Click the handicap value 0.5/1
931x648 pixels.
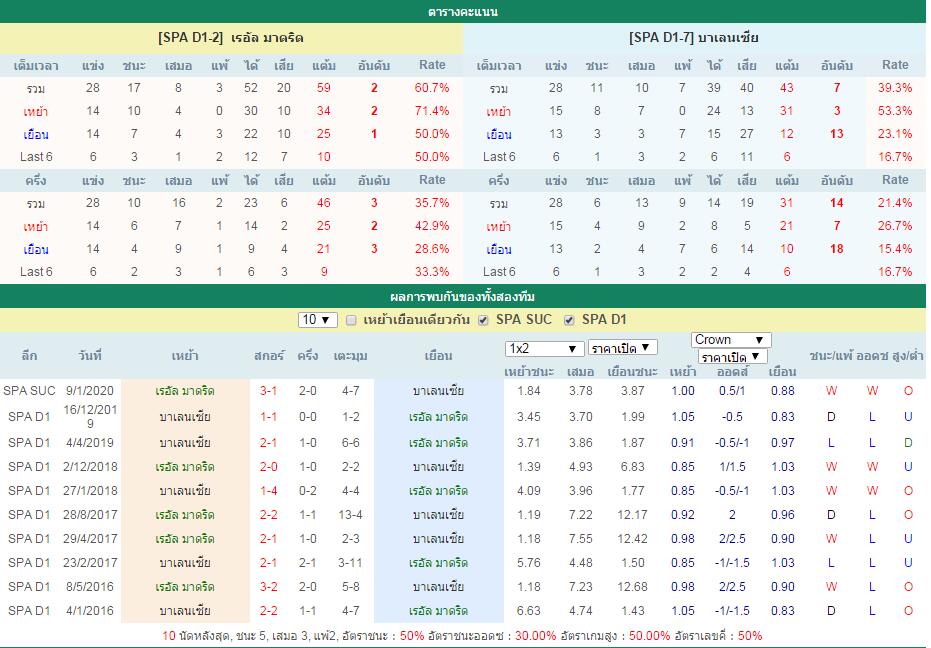click(x=732, y=391)
